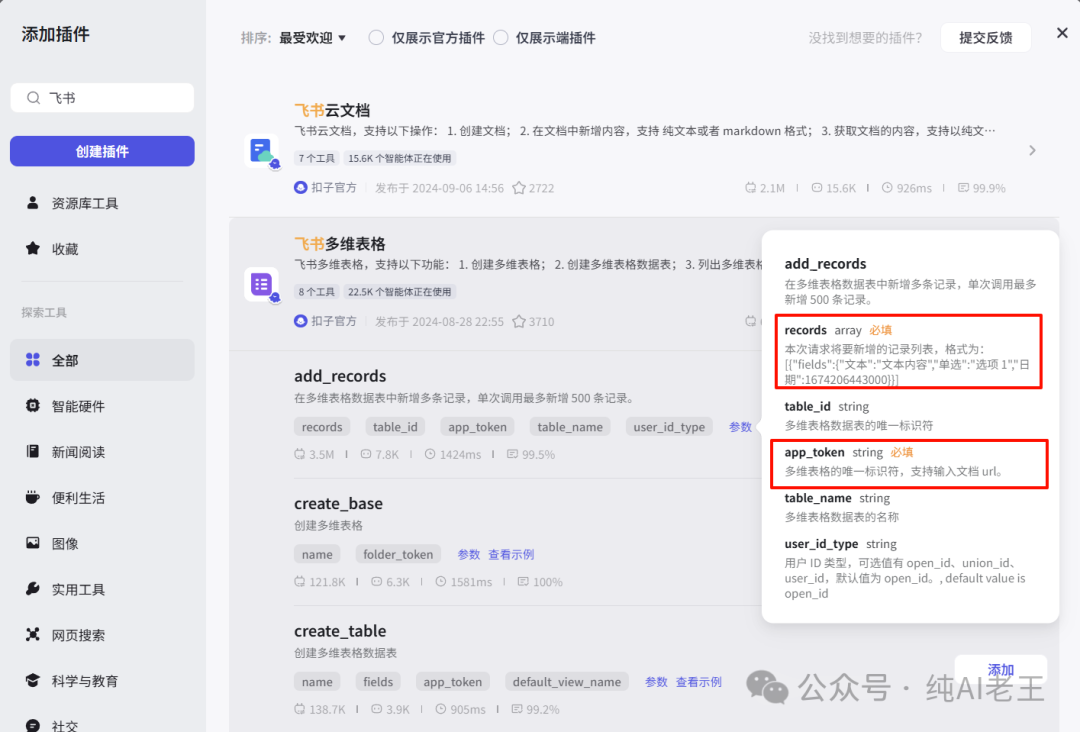Open 收藏 favorites in the sidebar
The width and height of the screenshot is (1080, 732).
point(102,249)
